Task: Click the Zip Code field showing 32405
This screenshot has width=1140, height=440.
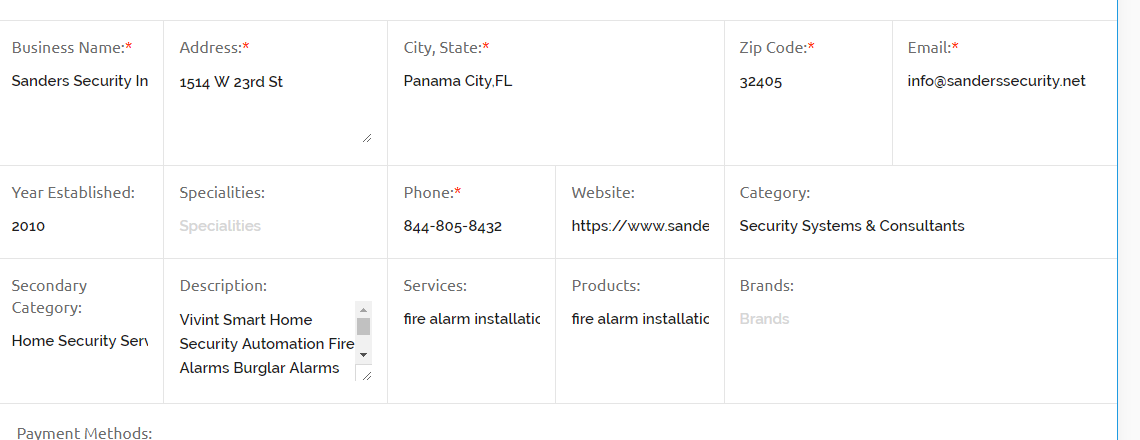Action: pyautogui.click(x=807, y=82)
